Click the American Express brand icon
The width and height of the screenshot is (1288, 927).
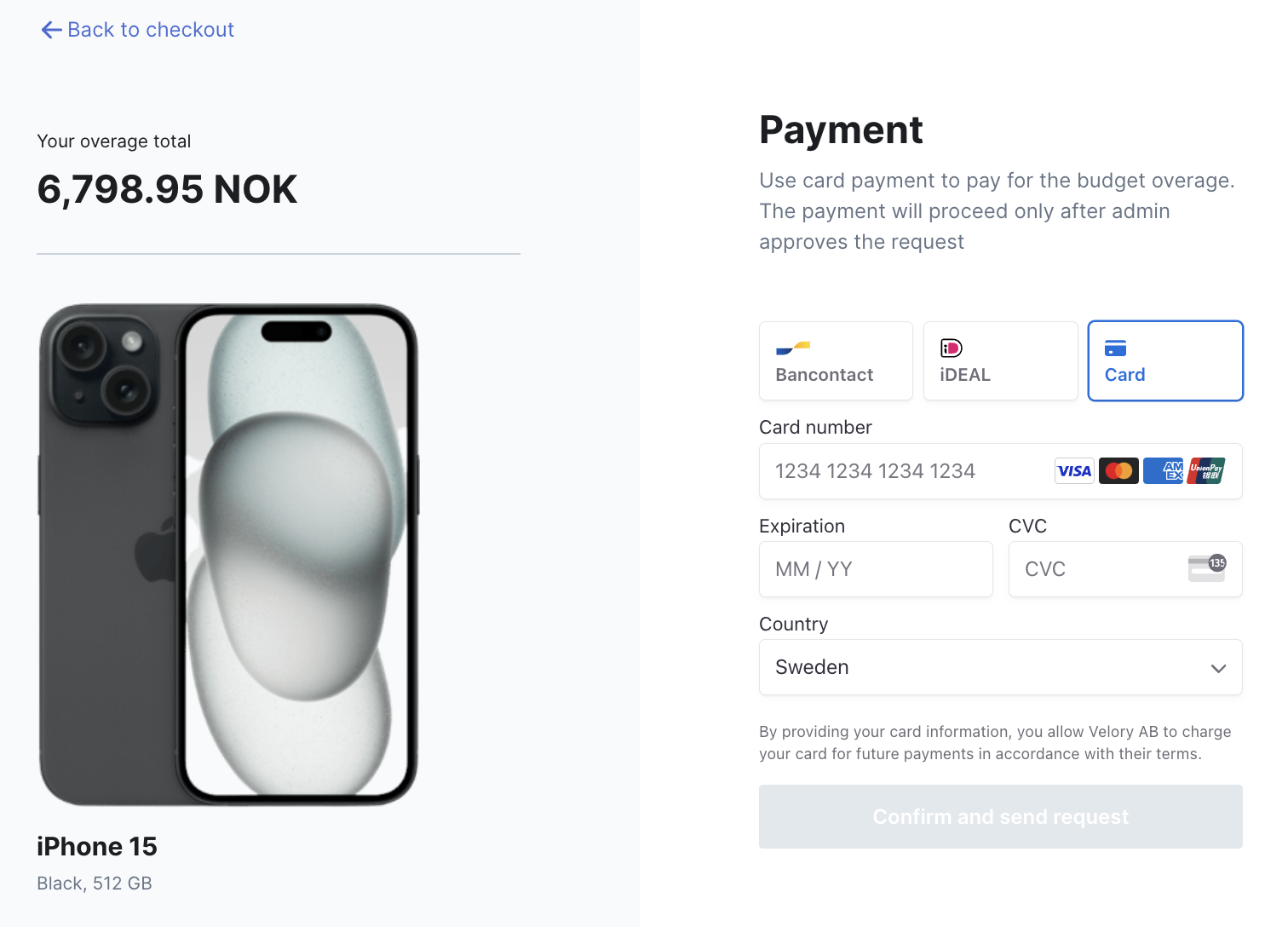[1163, 470]
